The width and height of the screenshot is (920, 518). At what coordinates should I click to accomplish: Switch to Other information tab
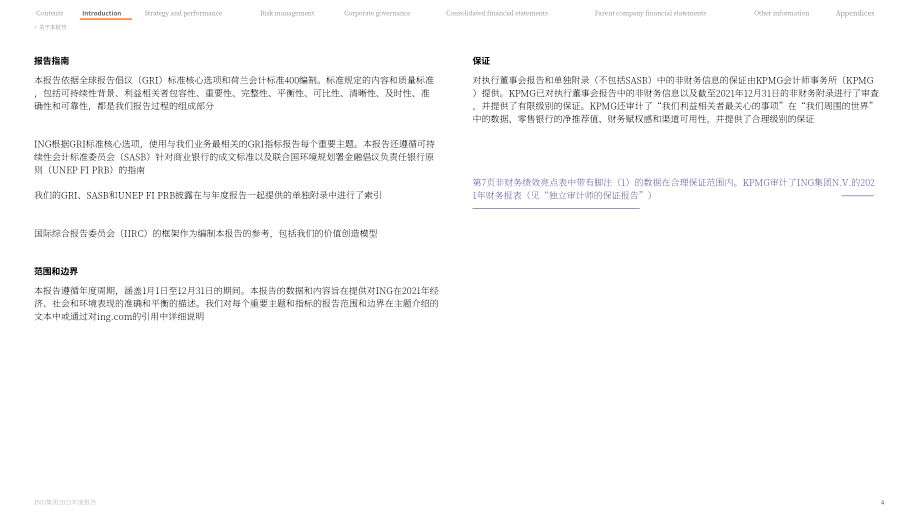click(x=782, y=13)
